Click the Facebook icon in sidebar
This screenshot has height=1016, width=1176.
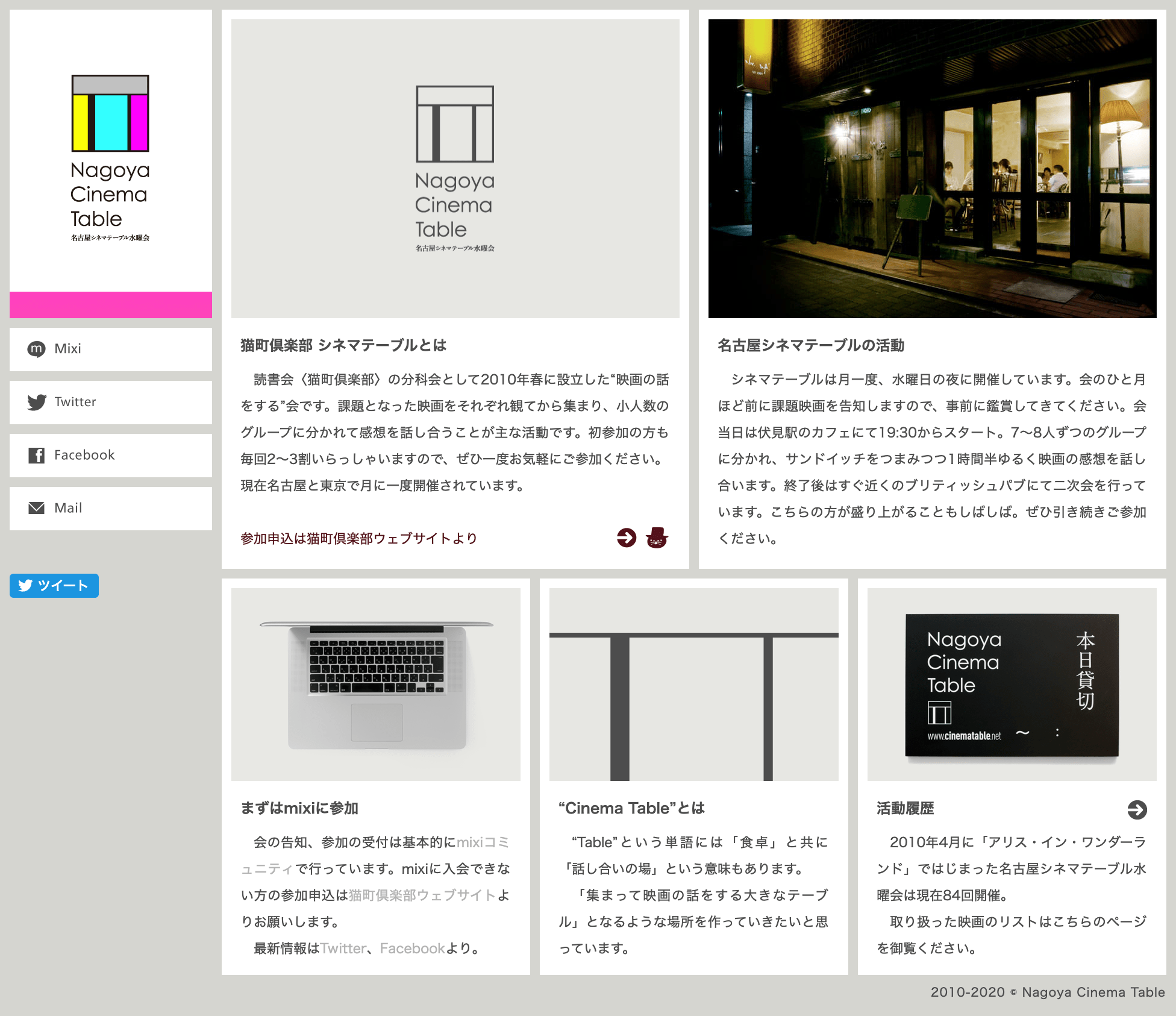tap(37, 456)
